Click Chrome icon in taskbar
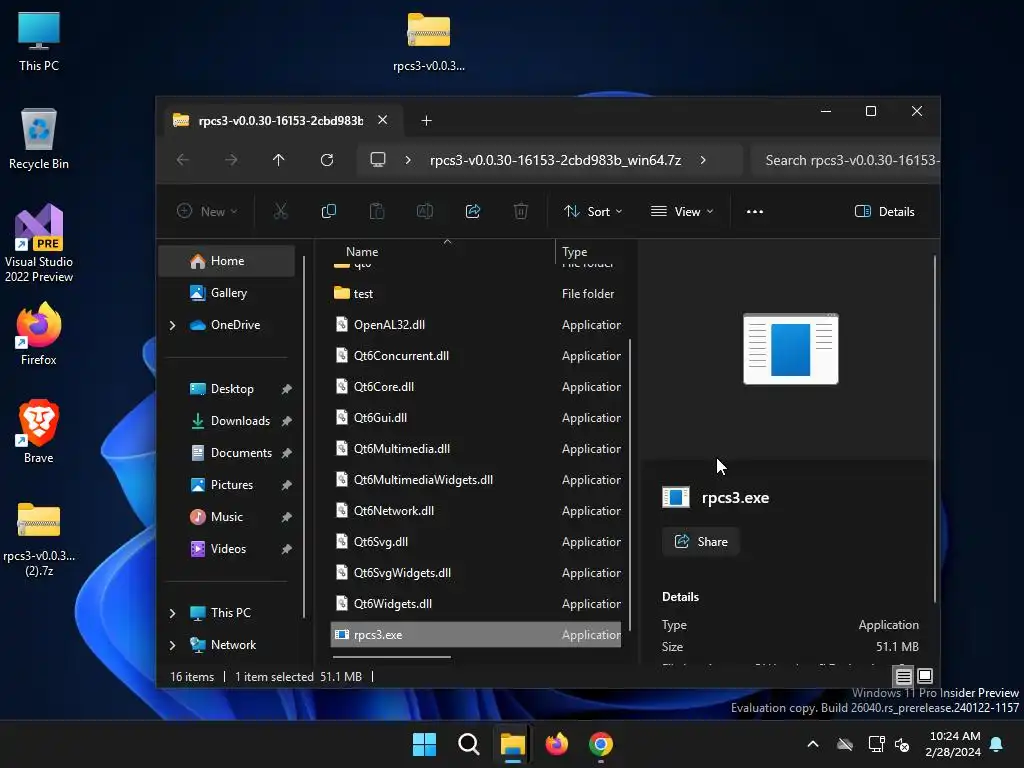Image resolution: width=1024 pixels, height=768 pixels. click(601, 744)
